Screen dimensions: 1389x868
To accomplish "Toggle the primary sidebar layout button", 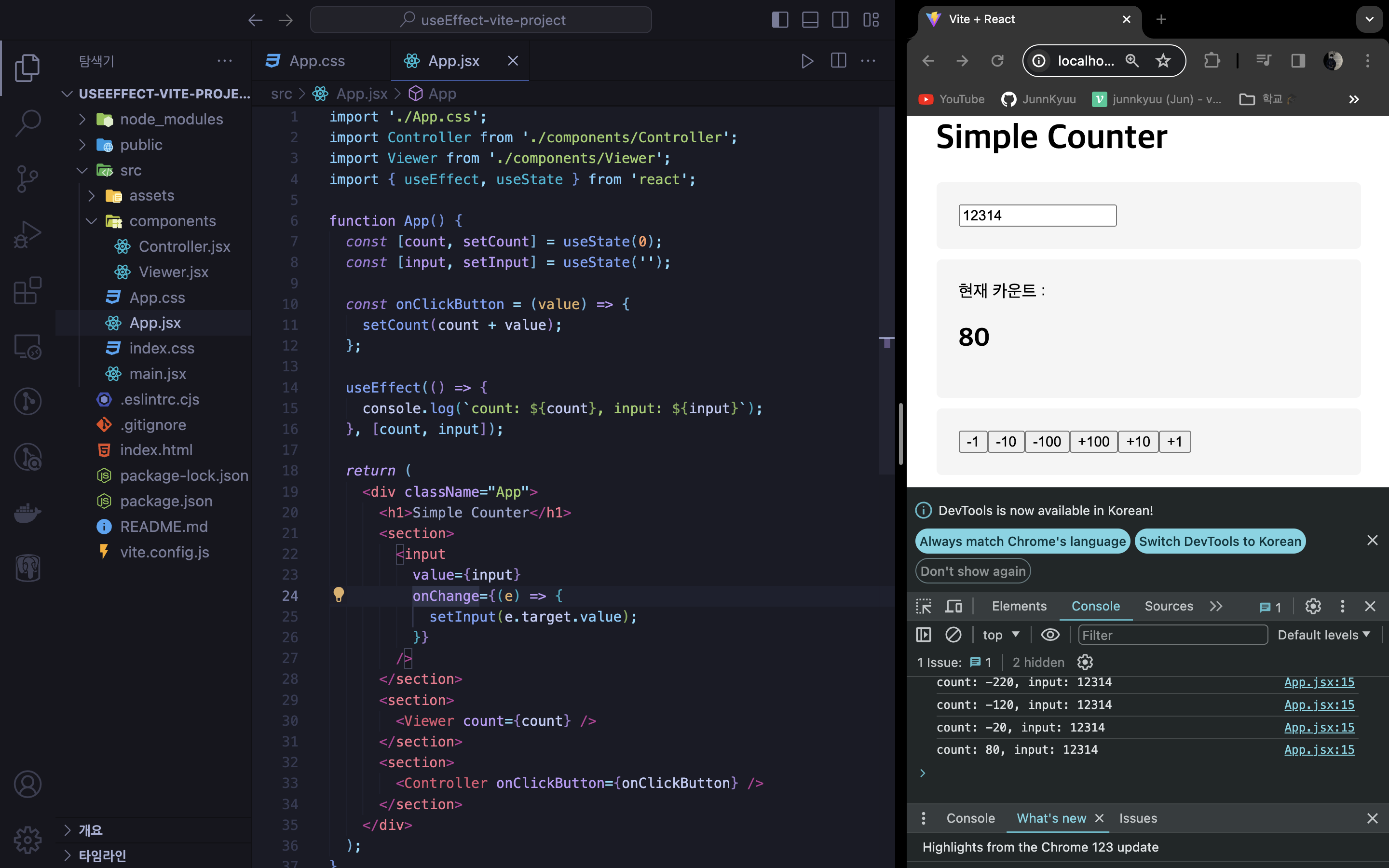I will pyautogui.click(x=779, y=20).
